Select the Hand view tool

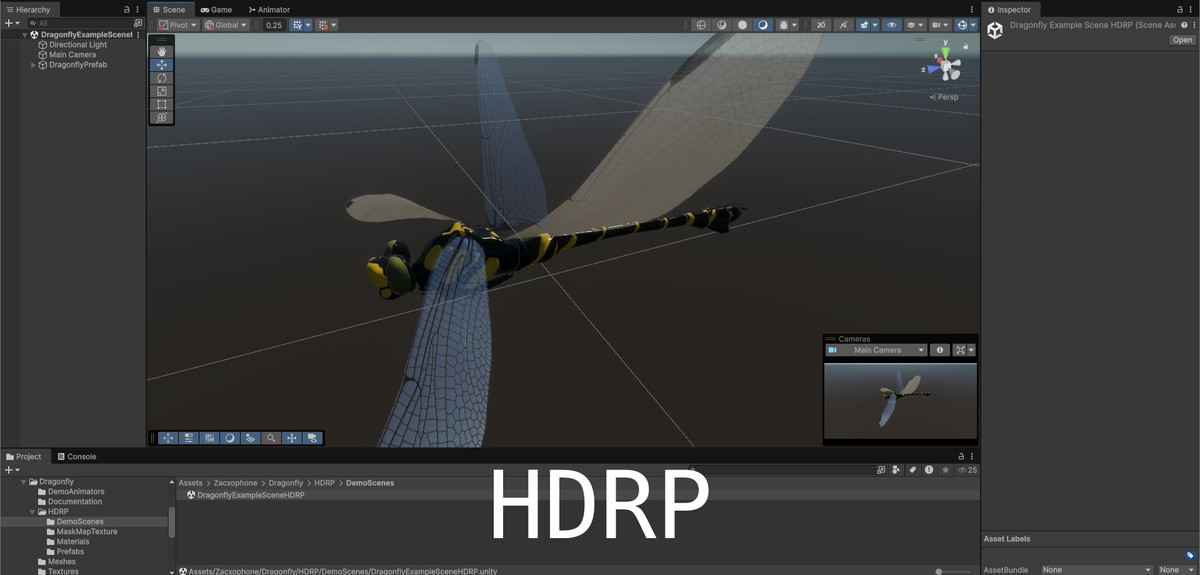click(x=162, y=52)
